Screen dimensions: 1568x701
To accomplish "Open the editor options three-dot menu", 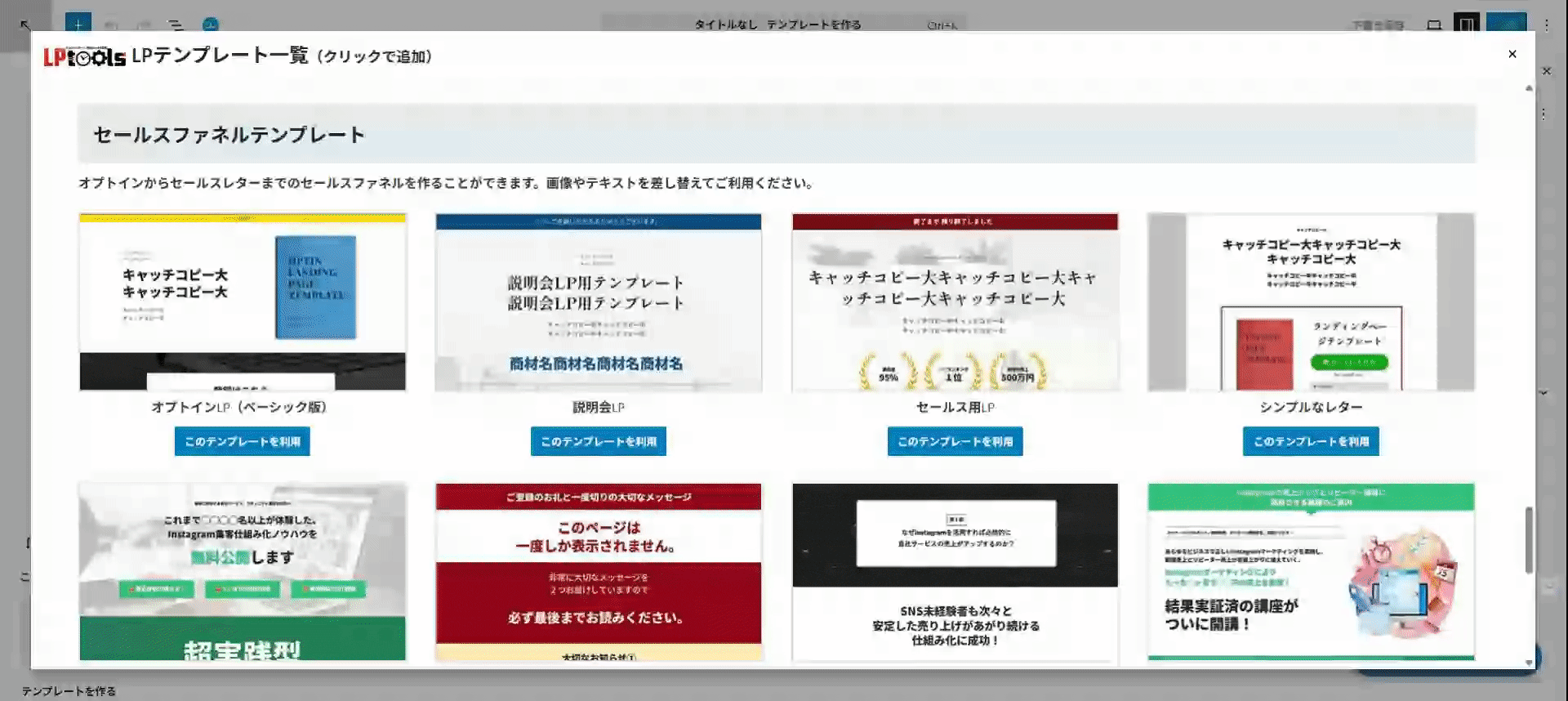I will [x=1546, y=25].
